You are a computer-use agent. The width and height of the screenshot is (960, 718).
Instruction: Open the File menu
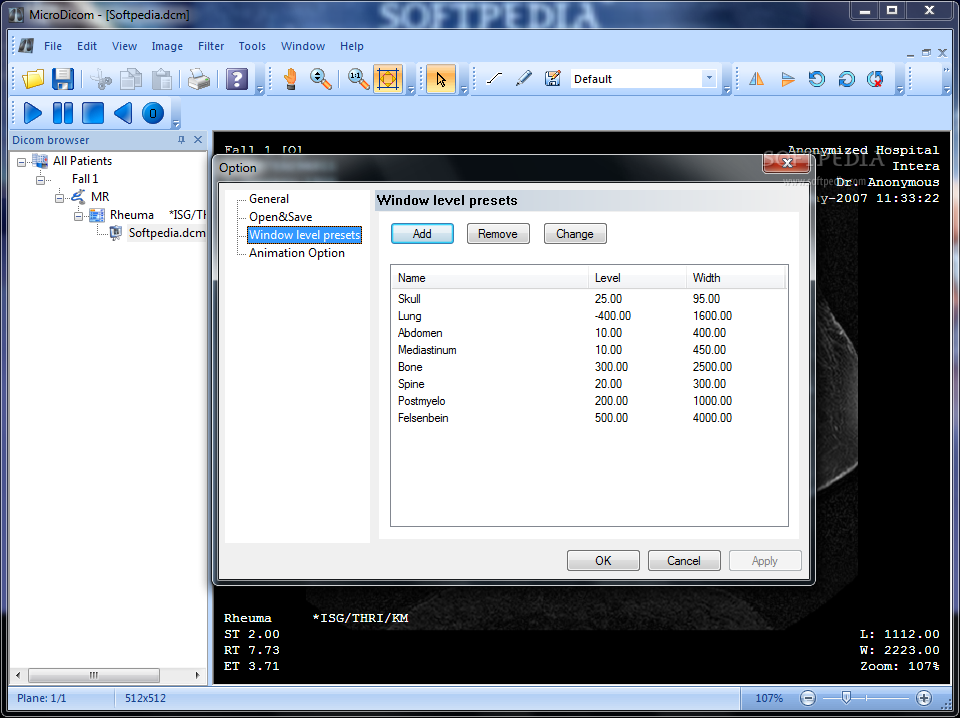53,46
